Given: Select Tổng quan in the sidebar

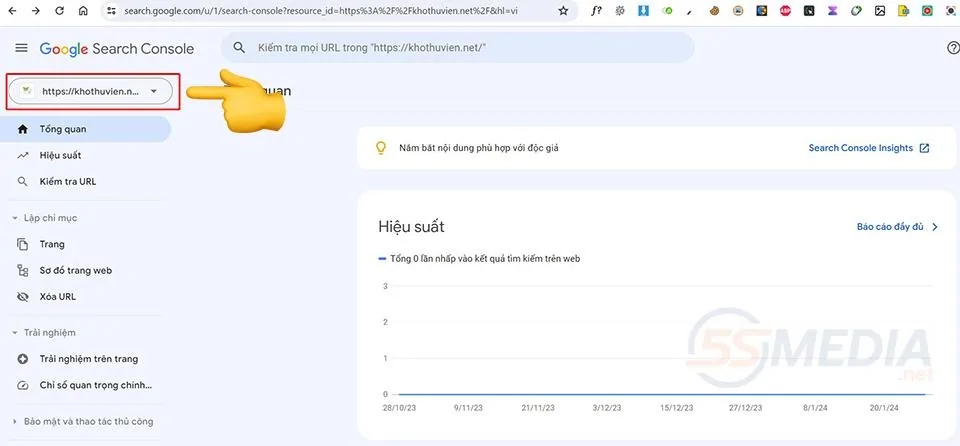Looking at the screenshot, I should pyautogui.click(x=86, y=129).
